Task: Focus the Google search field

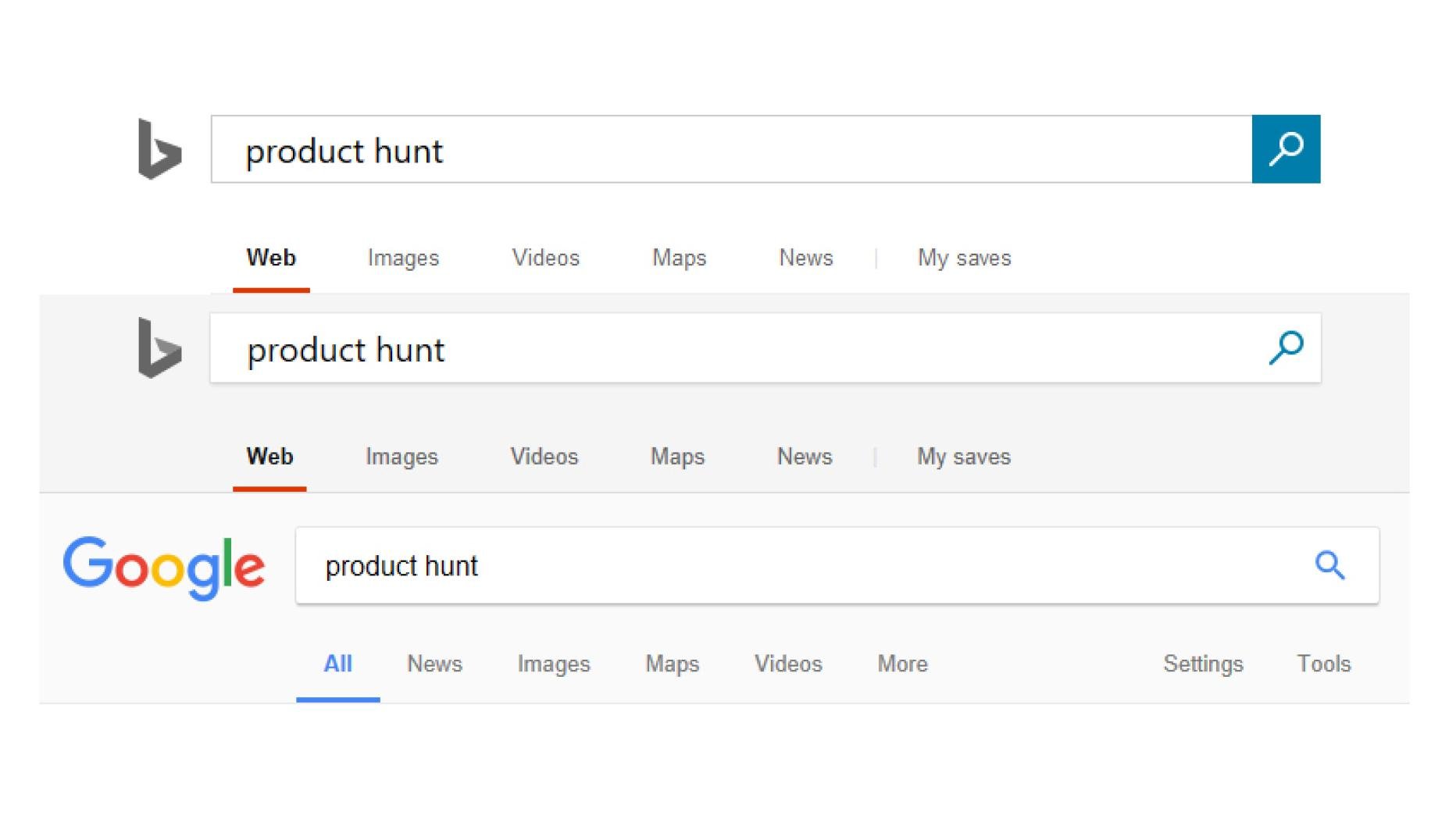Action: coord(837,565)
